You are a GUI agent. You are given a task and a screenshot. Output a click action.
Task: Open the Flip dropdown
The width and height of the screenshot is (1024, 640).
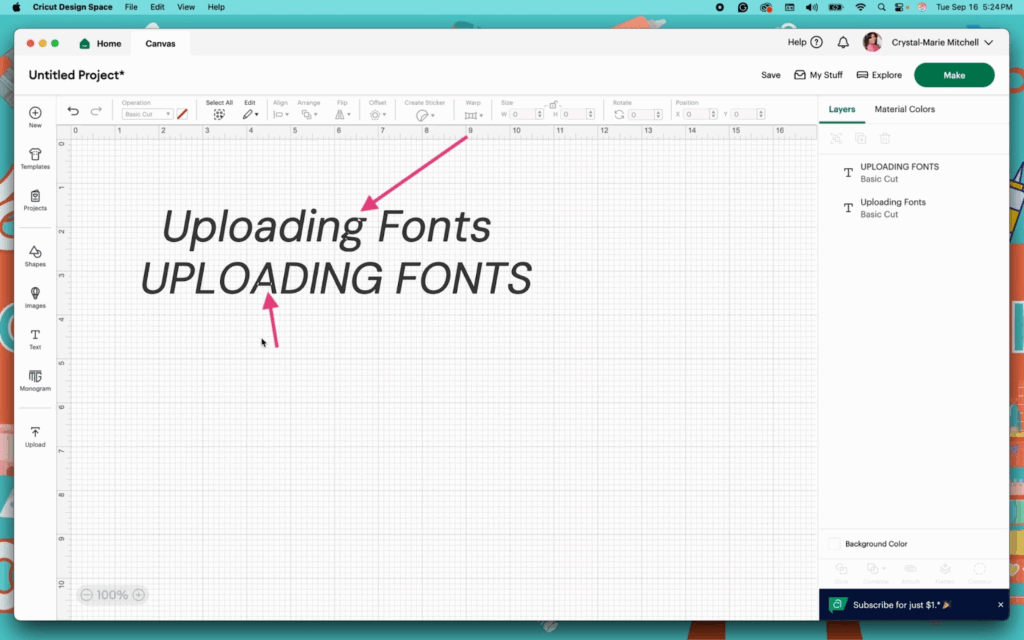(x=342, y=114)
